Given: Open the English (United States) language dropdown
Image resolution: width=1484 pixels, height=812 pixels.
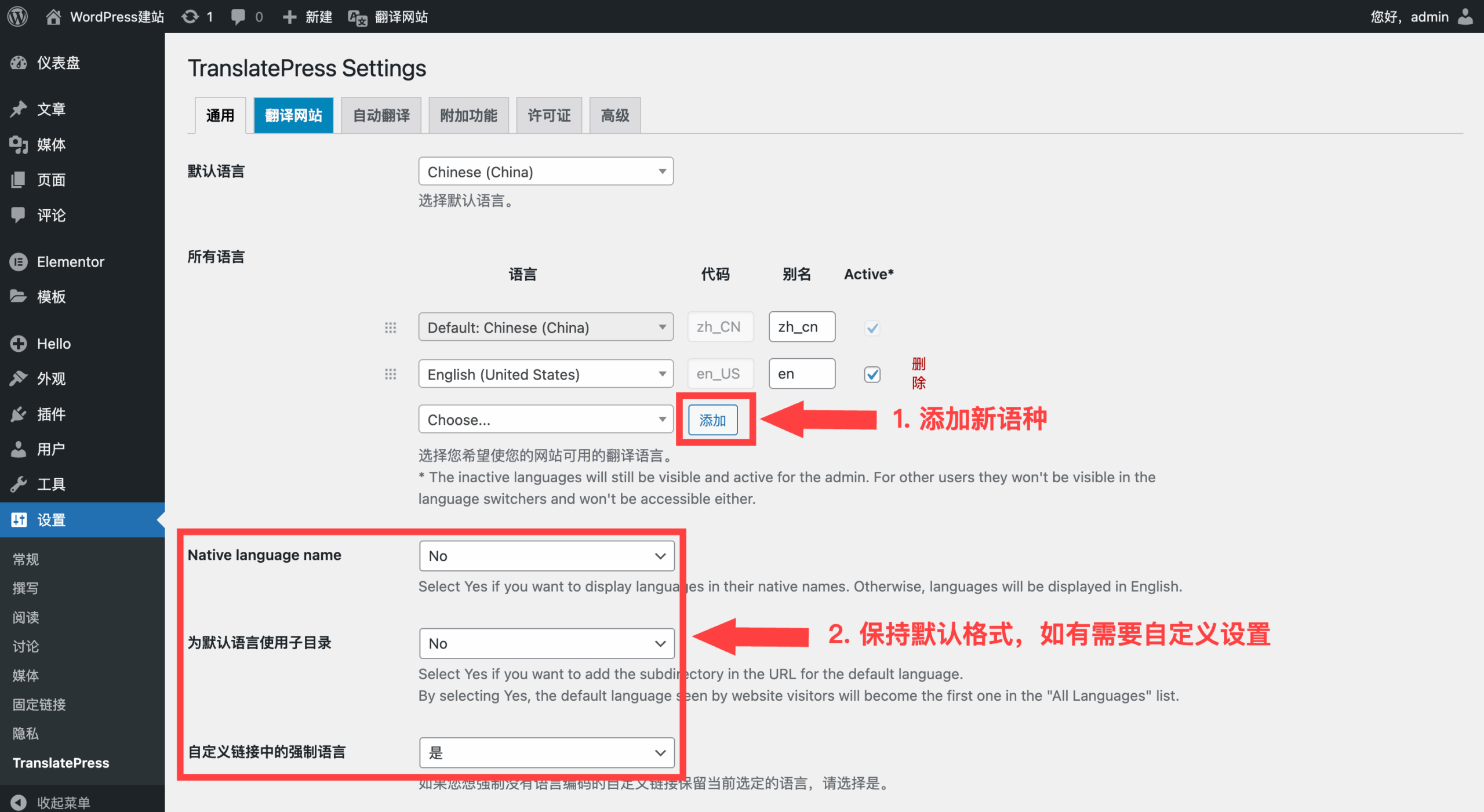Looking at the screenshot, I should coord(545,374).
